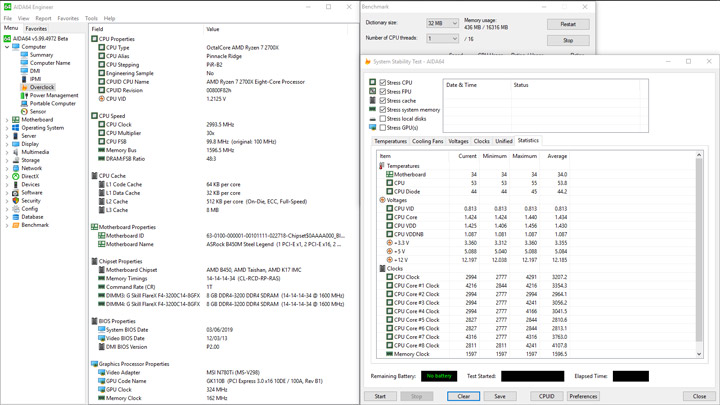The image size is (720, 405).
Task: Expand the Storage tree node
Action: coord(7,160)
